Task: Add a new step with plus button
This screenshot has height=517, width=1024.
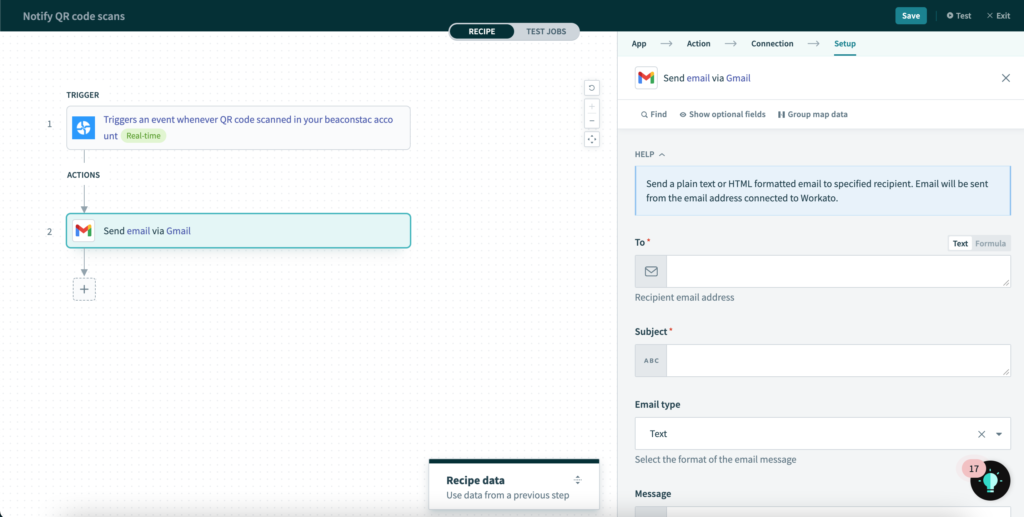Action: (x=84, y=289)
